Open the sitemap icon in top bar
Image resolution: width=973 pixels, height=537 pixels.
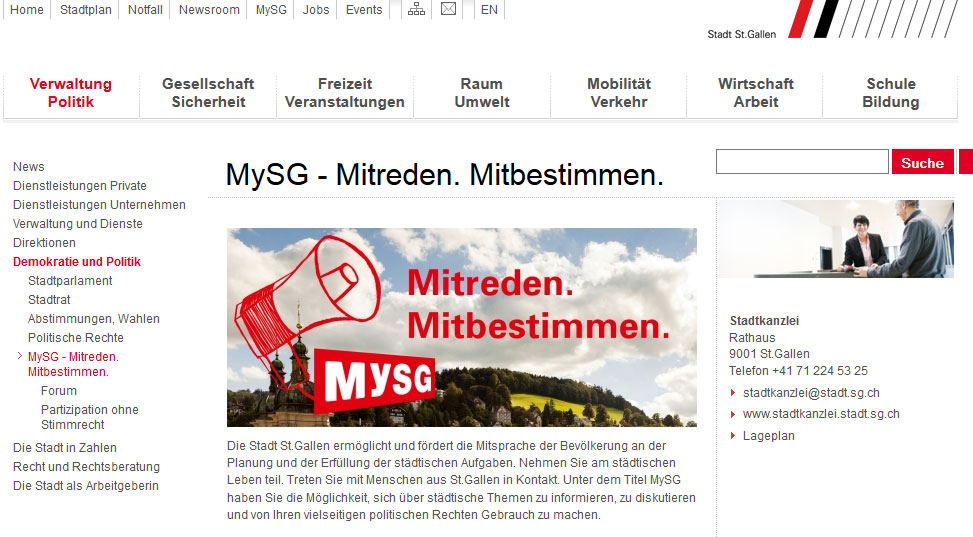[x=416, y=9]
